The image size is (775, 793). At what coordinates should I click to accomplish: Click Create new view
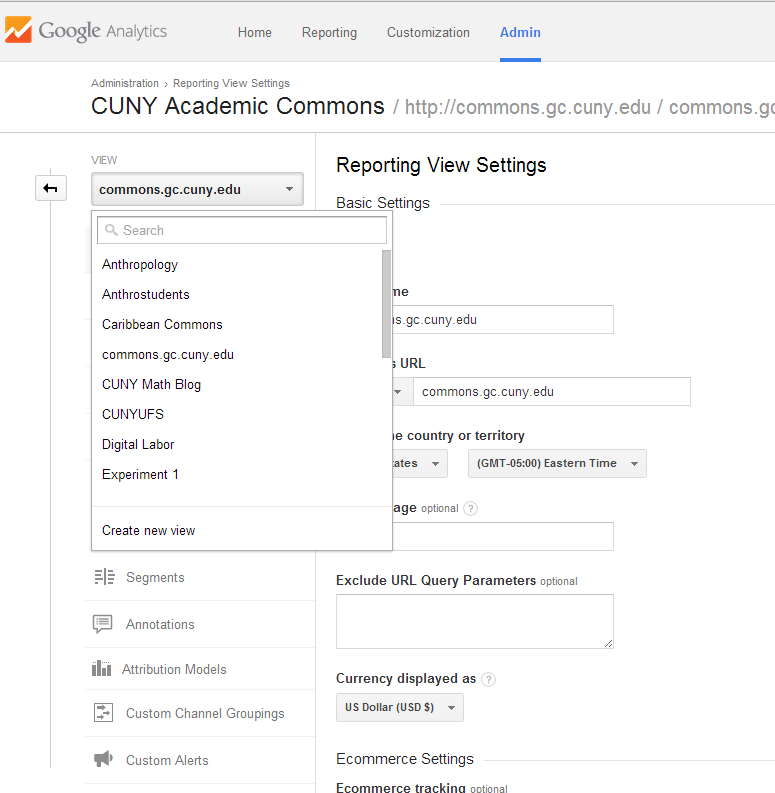[148, 531]
